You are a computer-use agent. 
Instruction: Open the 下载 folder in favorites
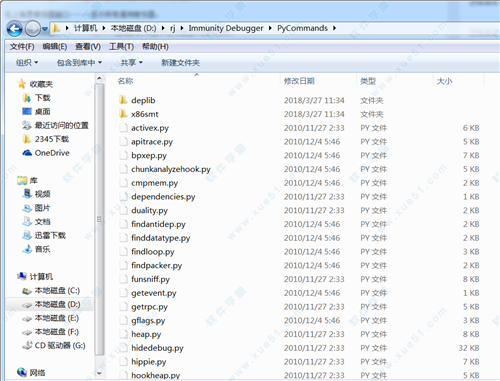[37, 98]
